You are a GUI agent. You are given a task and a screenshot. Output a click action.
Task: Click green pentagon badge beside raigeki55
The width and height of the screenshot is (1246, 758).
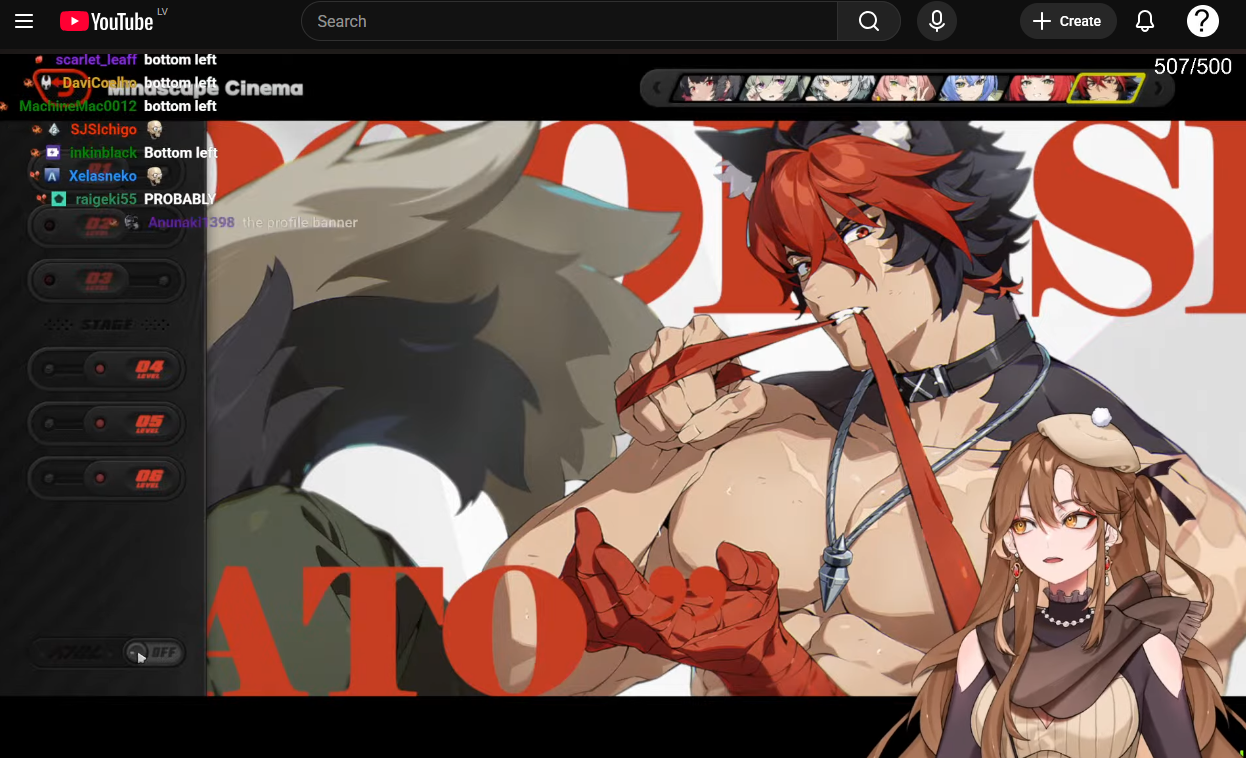pyautogui.click(x=59, y=199)
